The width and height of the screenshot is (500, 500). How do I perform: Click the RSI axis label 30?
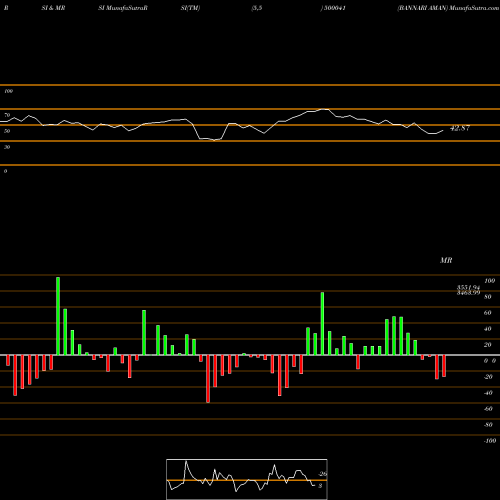click(7, 147)
